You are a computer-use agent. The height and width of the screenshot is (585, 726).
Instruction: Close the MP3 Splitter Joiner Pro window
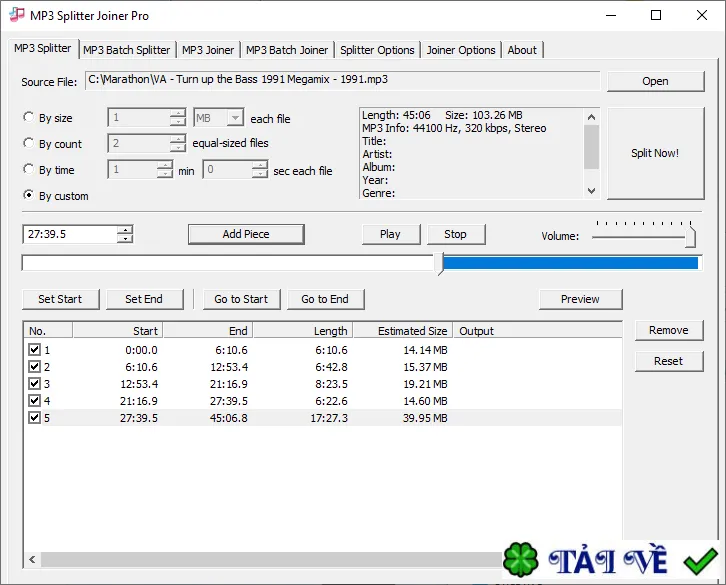point(702,15)
